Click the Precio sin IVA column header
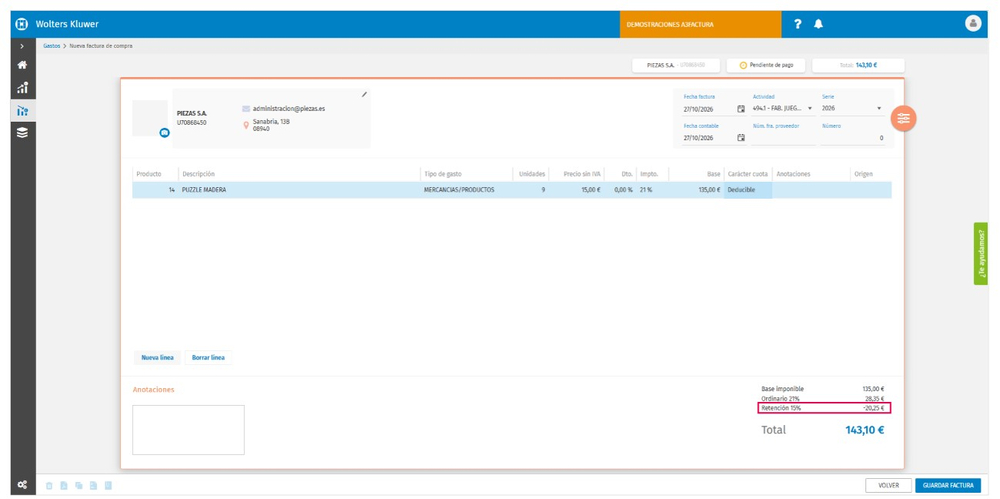1000x499 pixels. (x=582, y=174)
